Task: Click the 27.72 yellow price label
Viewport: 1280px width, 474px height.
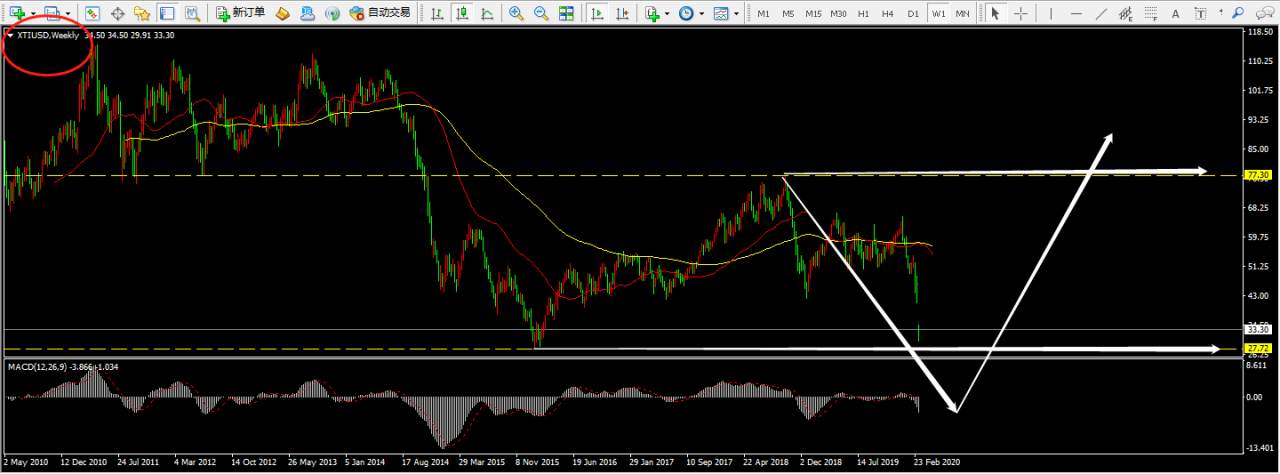Action: click(x=1257, y=348)
